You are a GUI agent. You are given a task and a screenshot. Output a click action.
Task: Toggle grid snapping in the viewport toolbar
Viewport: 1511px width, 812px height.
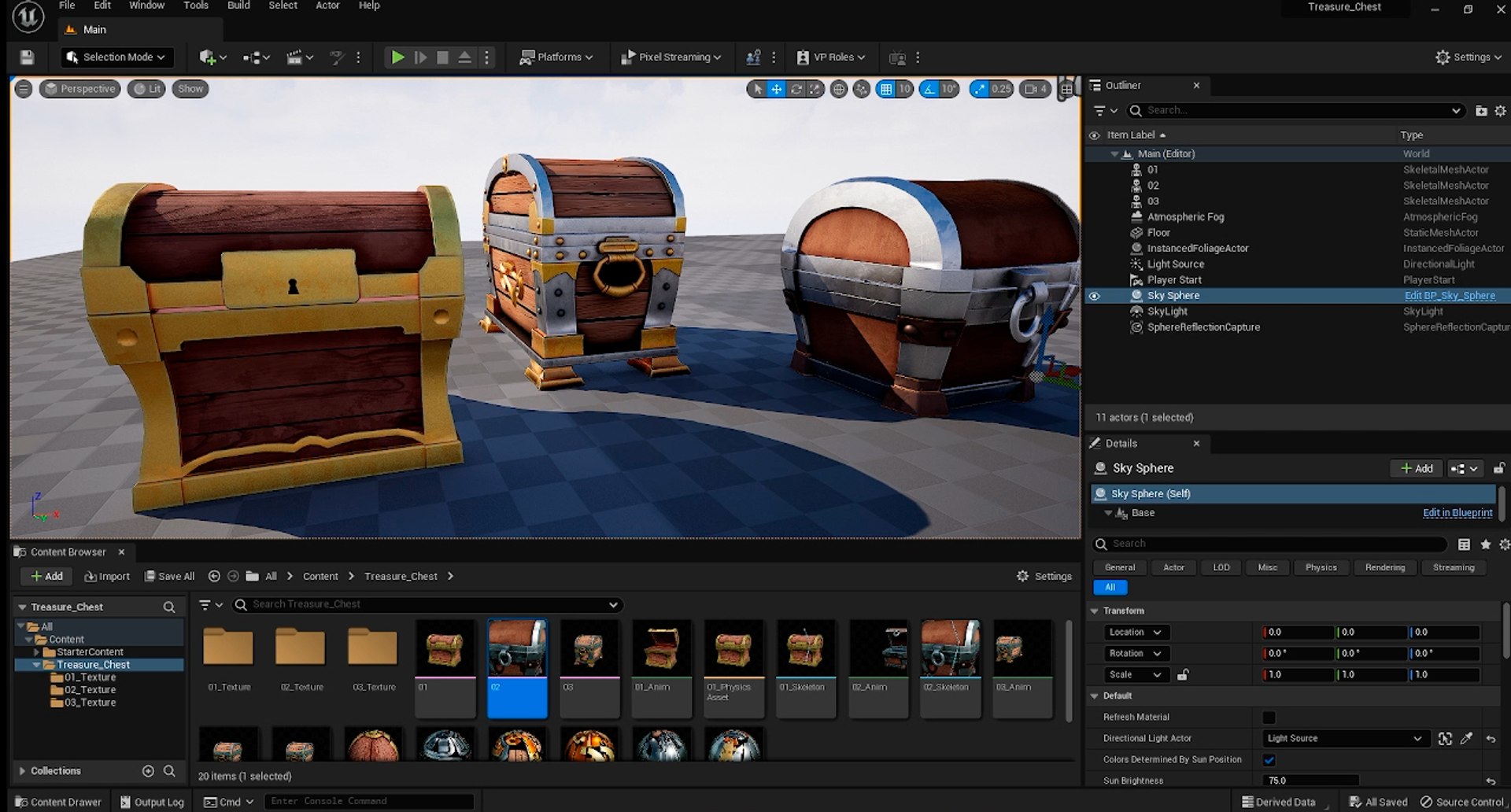coord(886,89)
